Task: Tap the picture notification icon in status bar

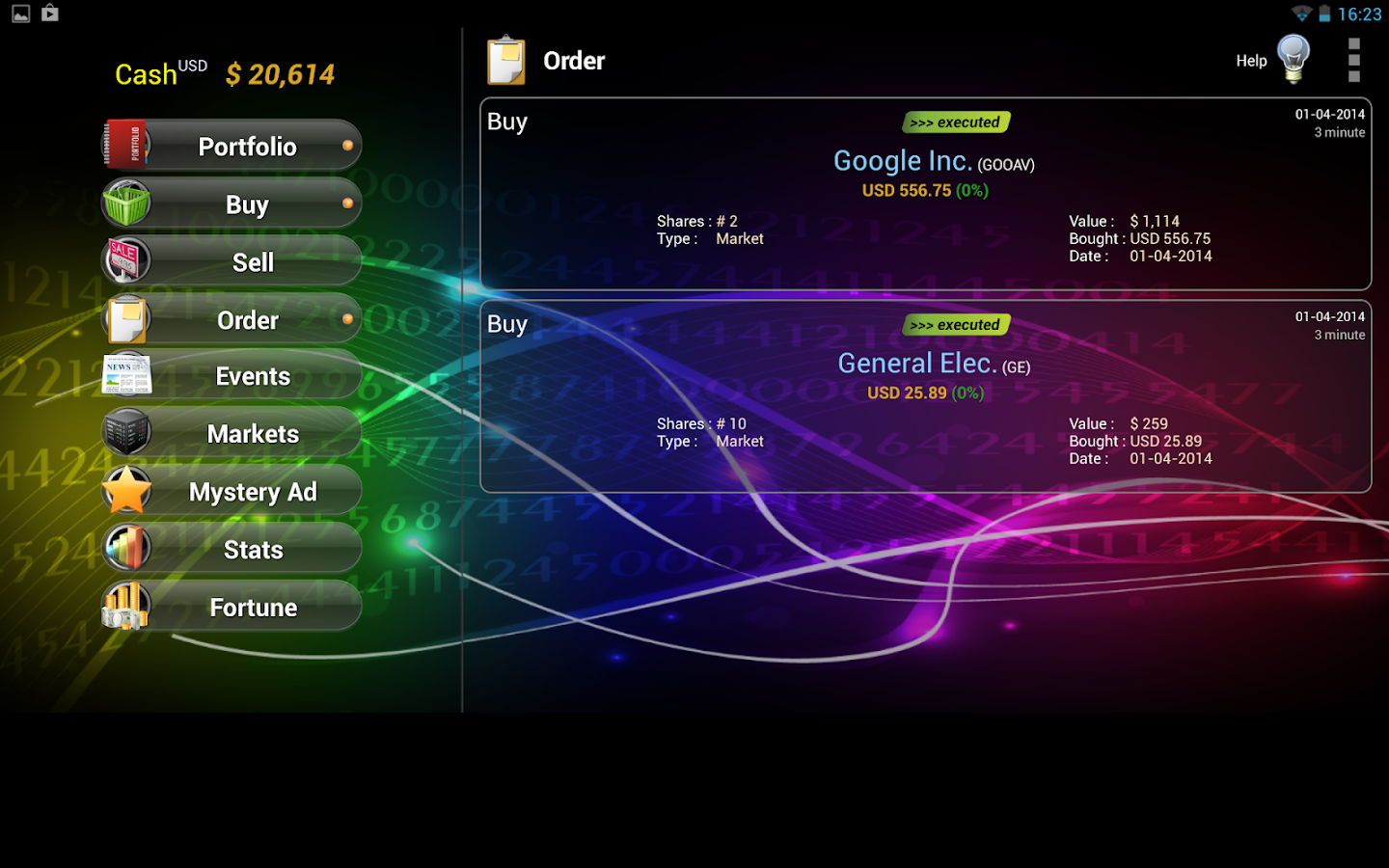Action: (21, 14)
